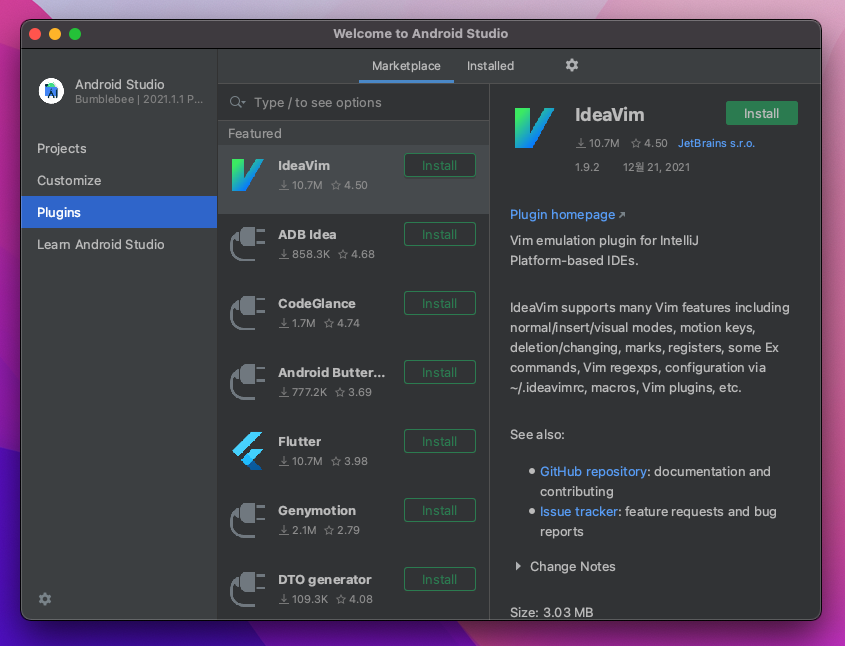Select the Android Butter... plugin name
Image resolution: width=845 pixels, height=646 pixels.
pos(331,372)
